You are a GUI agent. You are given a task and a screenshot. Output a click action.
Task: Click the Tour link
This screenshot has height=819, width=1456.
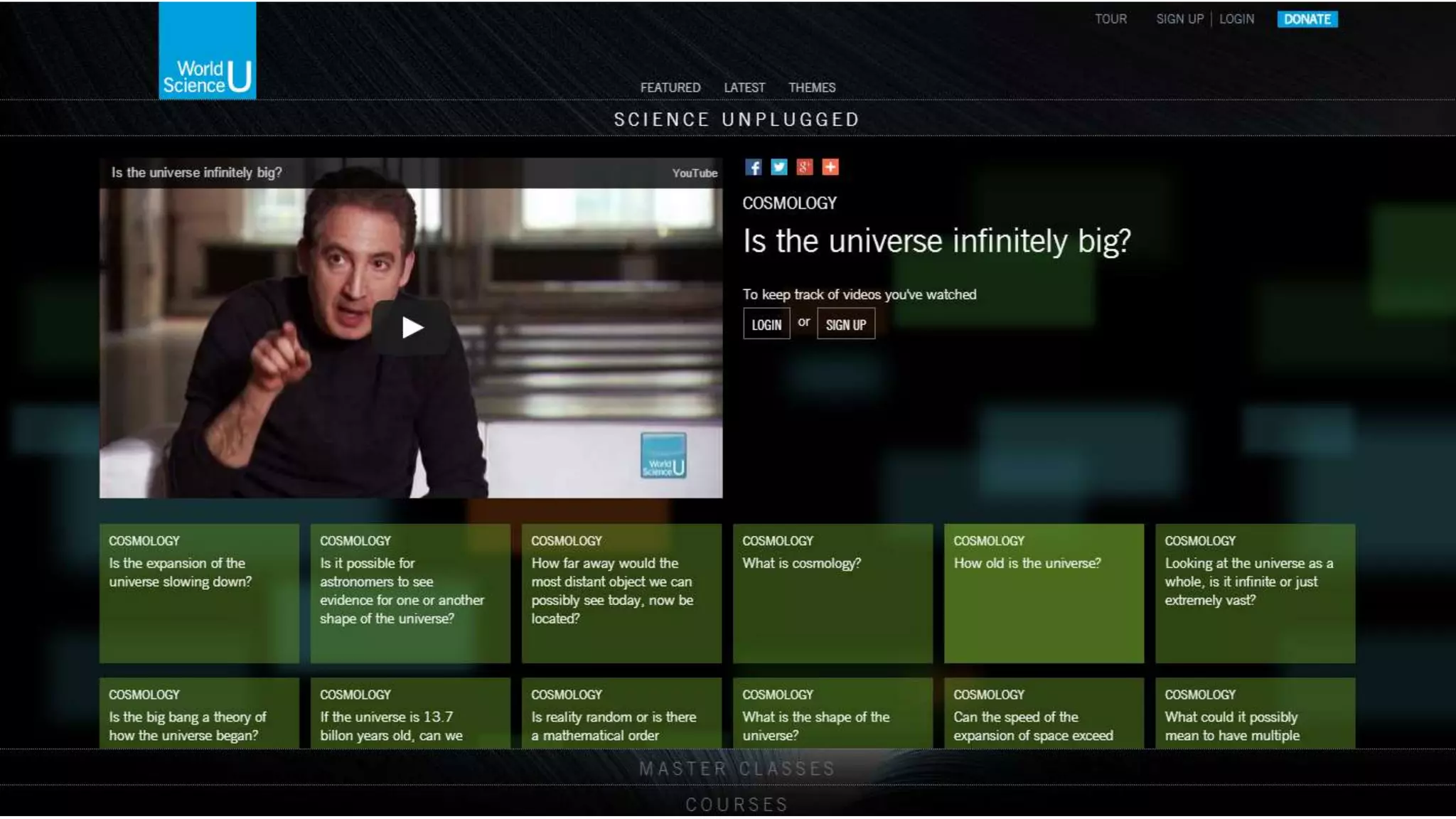(1110, 19)
